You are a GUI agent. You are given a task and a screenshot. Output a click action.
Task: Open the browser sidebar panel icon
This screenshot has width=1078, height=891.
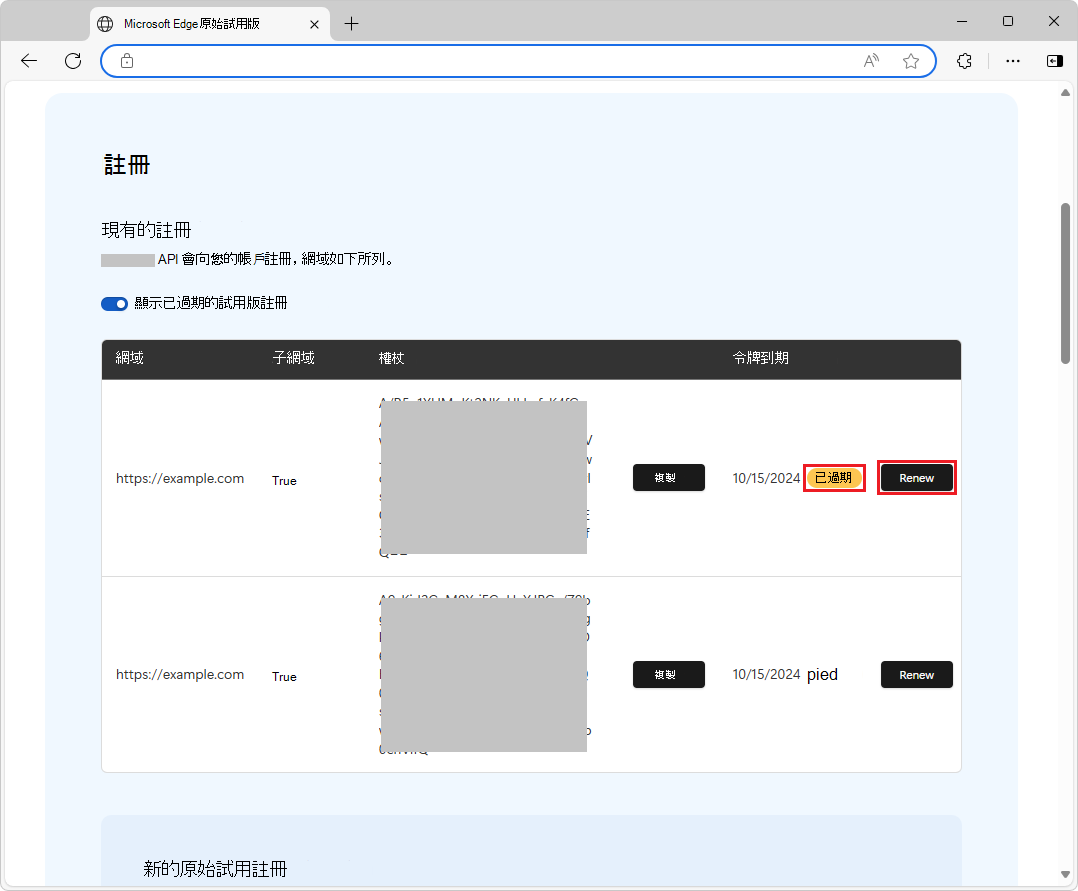coord(1054,61)
